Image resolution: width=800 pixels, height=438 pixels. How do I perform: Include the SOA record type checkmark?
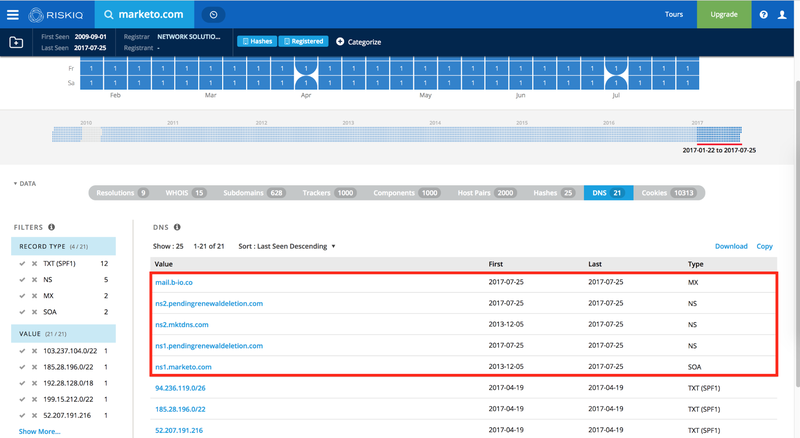tap(22, 312)
